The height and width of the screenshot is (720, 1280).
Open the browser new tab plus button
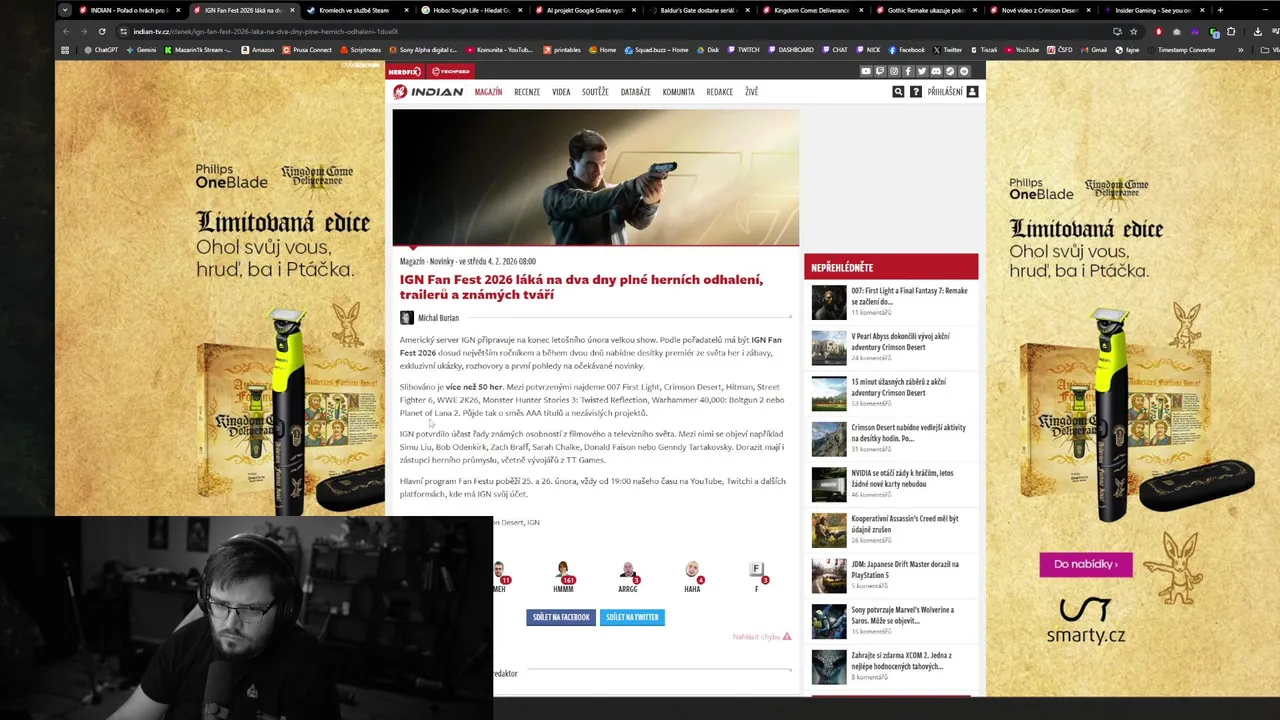1220,10
